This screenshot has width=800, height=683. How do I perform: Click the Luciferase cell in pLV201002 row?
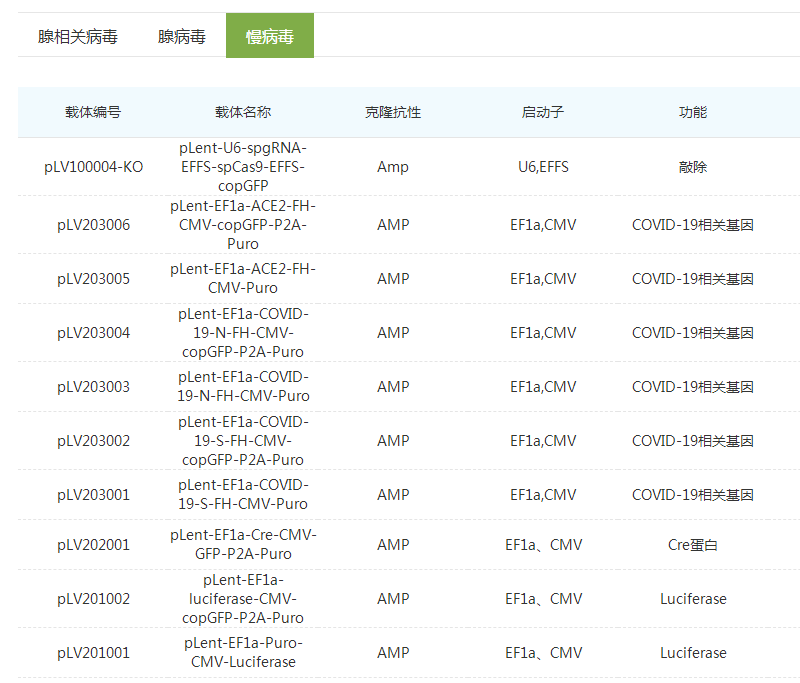693,599
